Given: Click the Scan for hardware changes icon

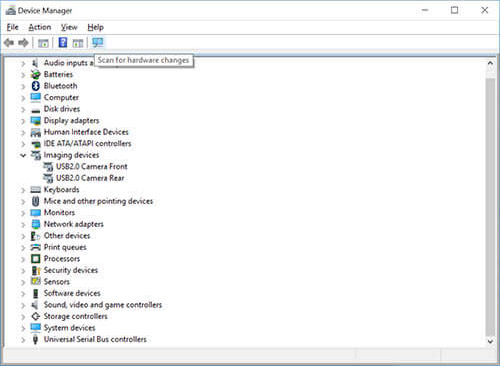Looking at the screenshot, I should [x=98, y=43].
